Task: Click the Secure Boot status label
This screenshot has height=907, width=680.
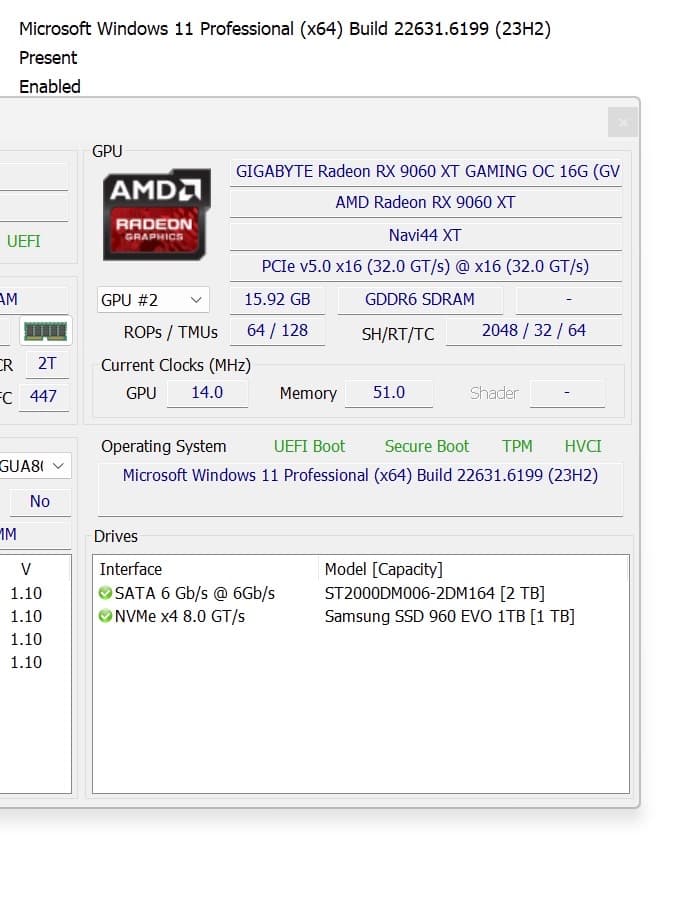Action: pyautogui.click(x=427, y=447)
